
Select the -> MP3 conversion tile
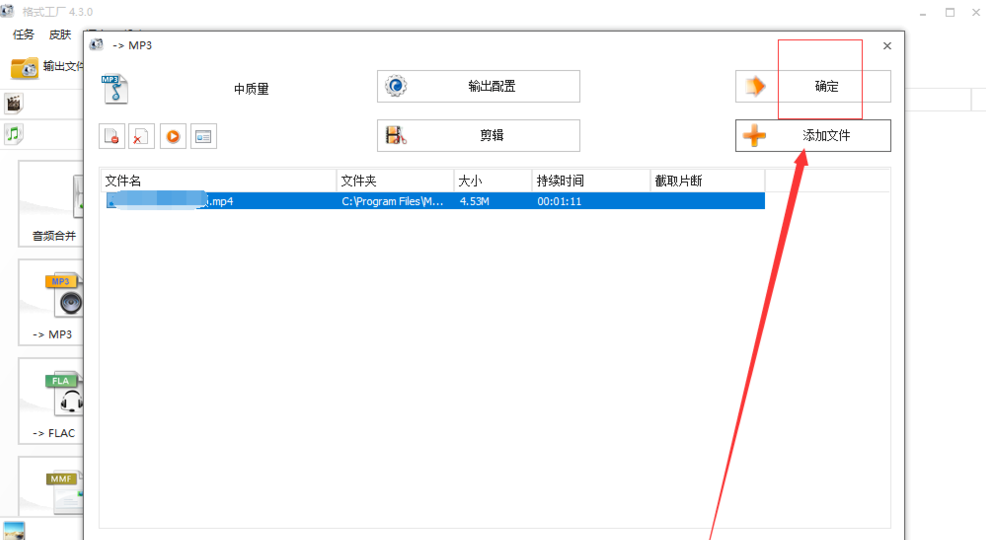pos(51,302)
